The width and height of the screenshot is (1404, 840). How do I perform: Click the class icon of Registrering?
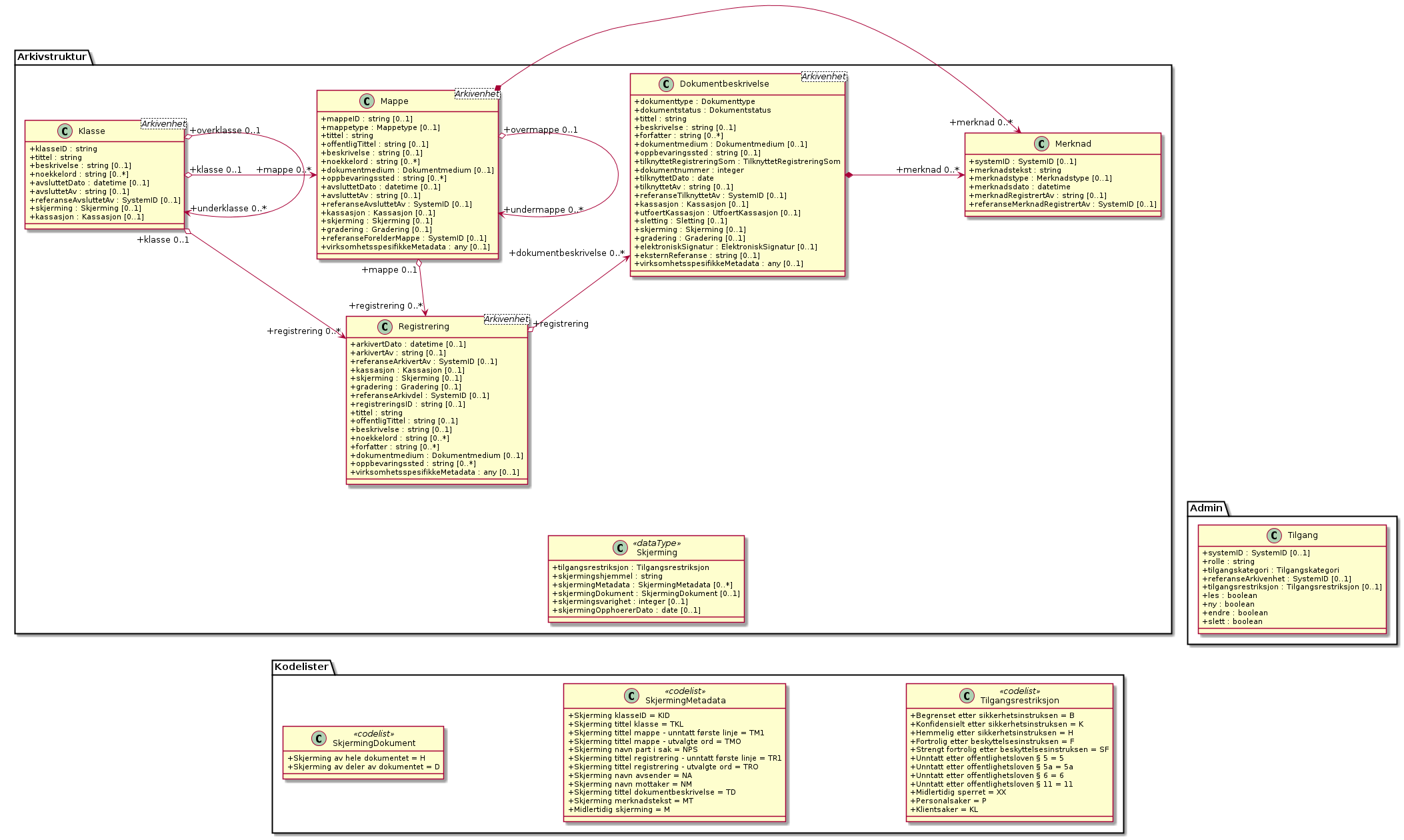(x=385, y=327)
